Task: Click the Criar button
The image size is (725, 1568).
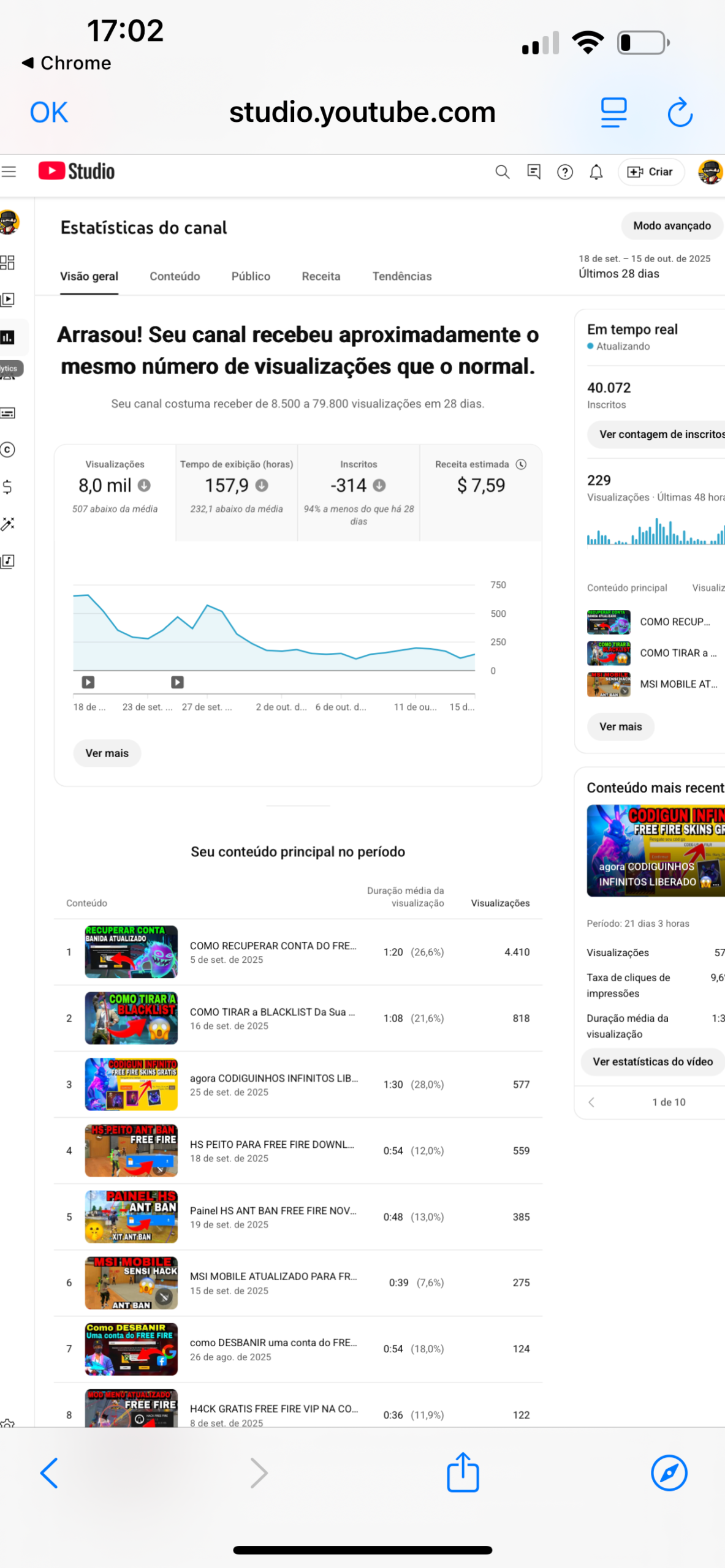Action: (651, 172)
